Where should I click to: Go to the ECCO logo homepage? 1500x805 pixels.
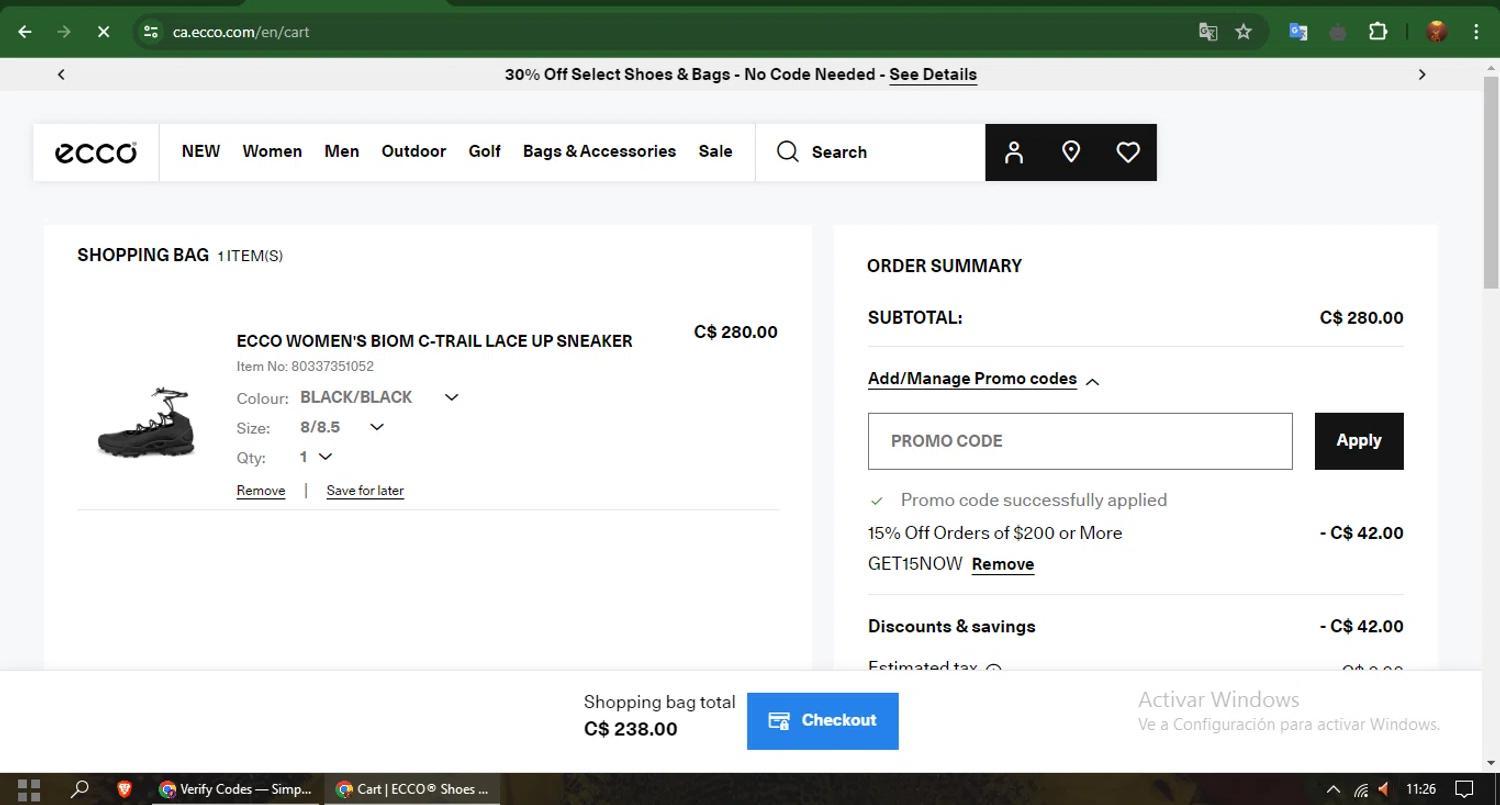point(96,152)
